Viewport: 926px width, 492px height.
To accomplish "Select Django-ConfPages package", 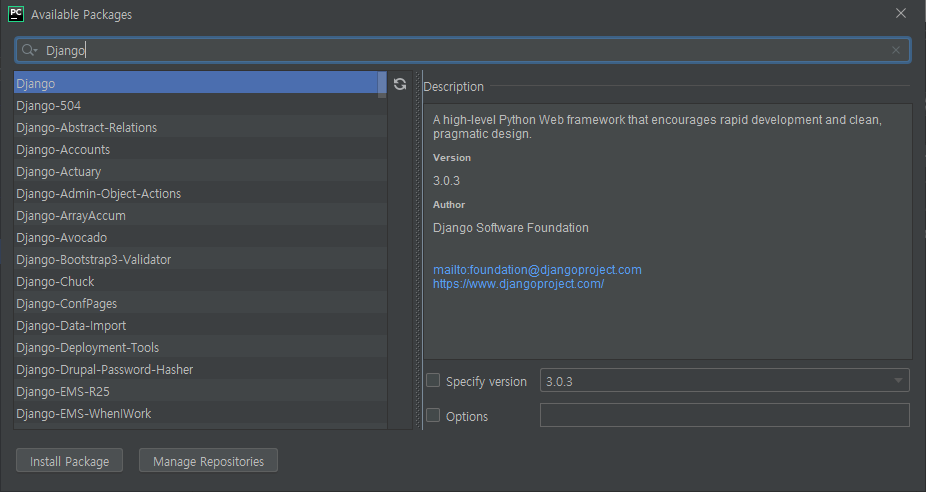I will [x=200, y=304].
